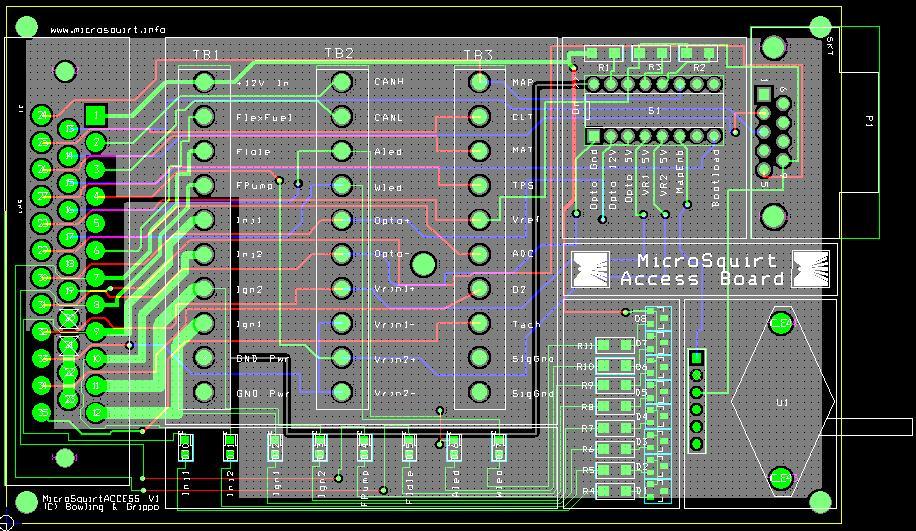
Task: Select the square top pad of the header left of U1
Action: [696, 357]
